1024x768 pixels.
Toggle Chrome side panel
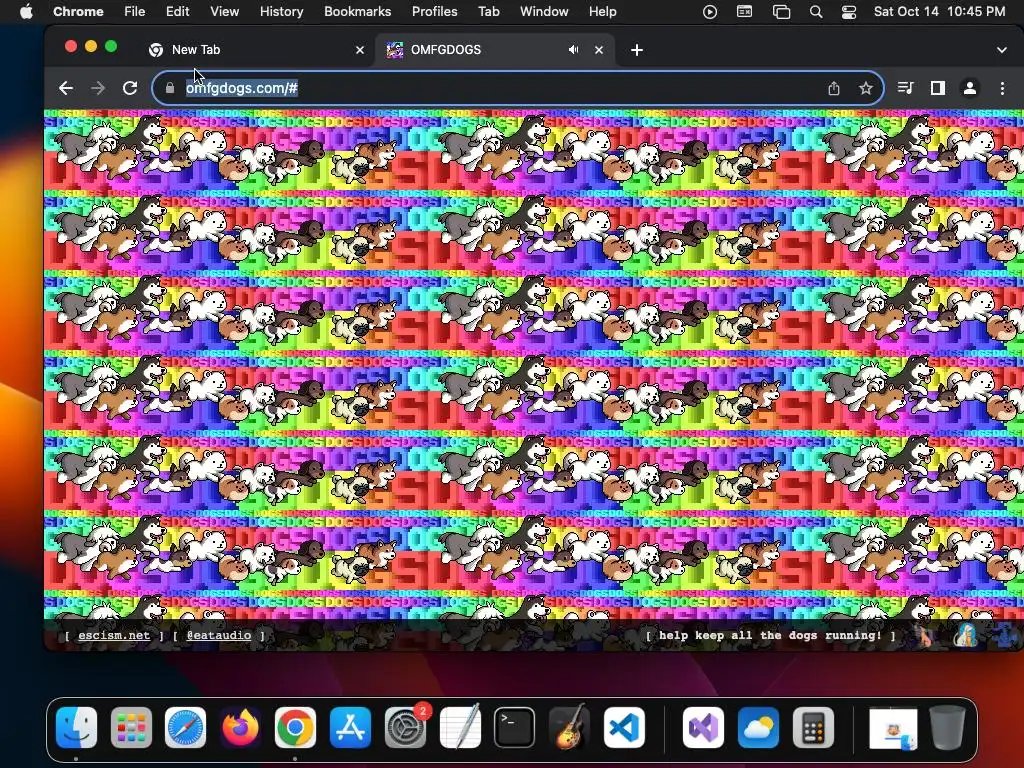coord(938,88)
